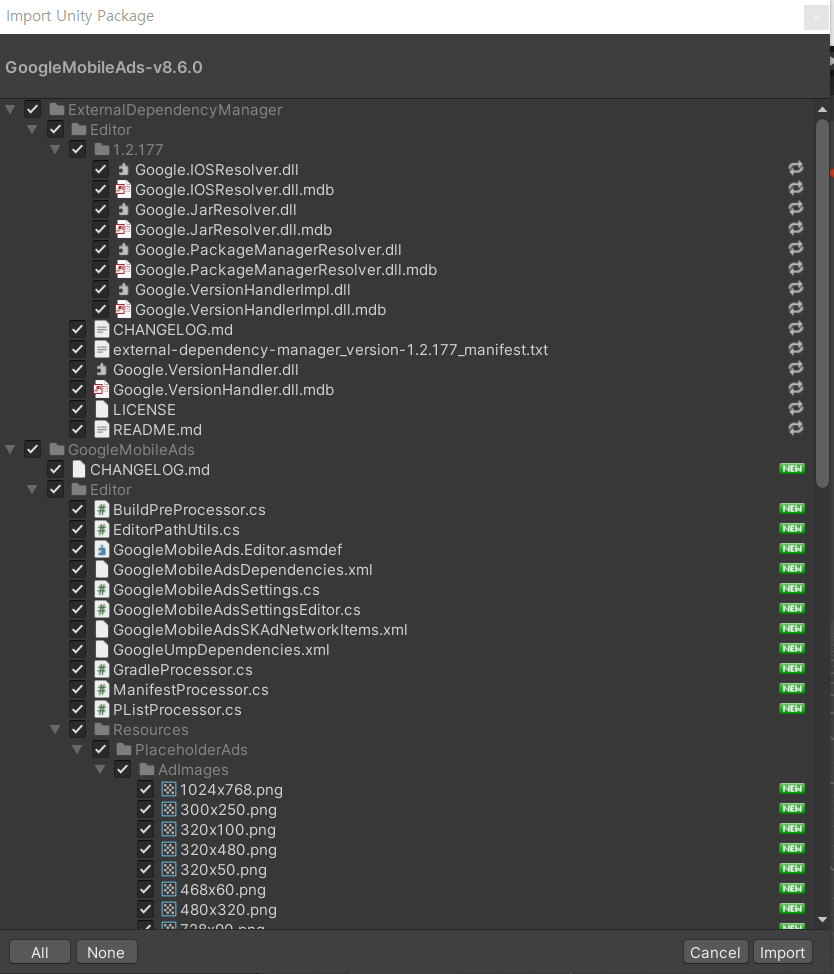Uncheck the 1.2.177 folder checkbox
The height and width of the screenshot is (974, 834).
[x=78, y=150]
